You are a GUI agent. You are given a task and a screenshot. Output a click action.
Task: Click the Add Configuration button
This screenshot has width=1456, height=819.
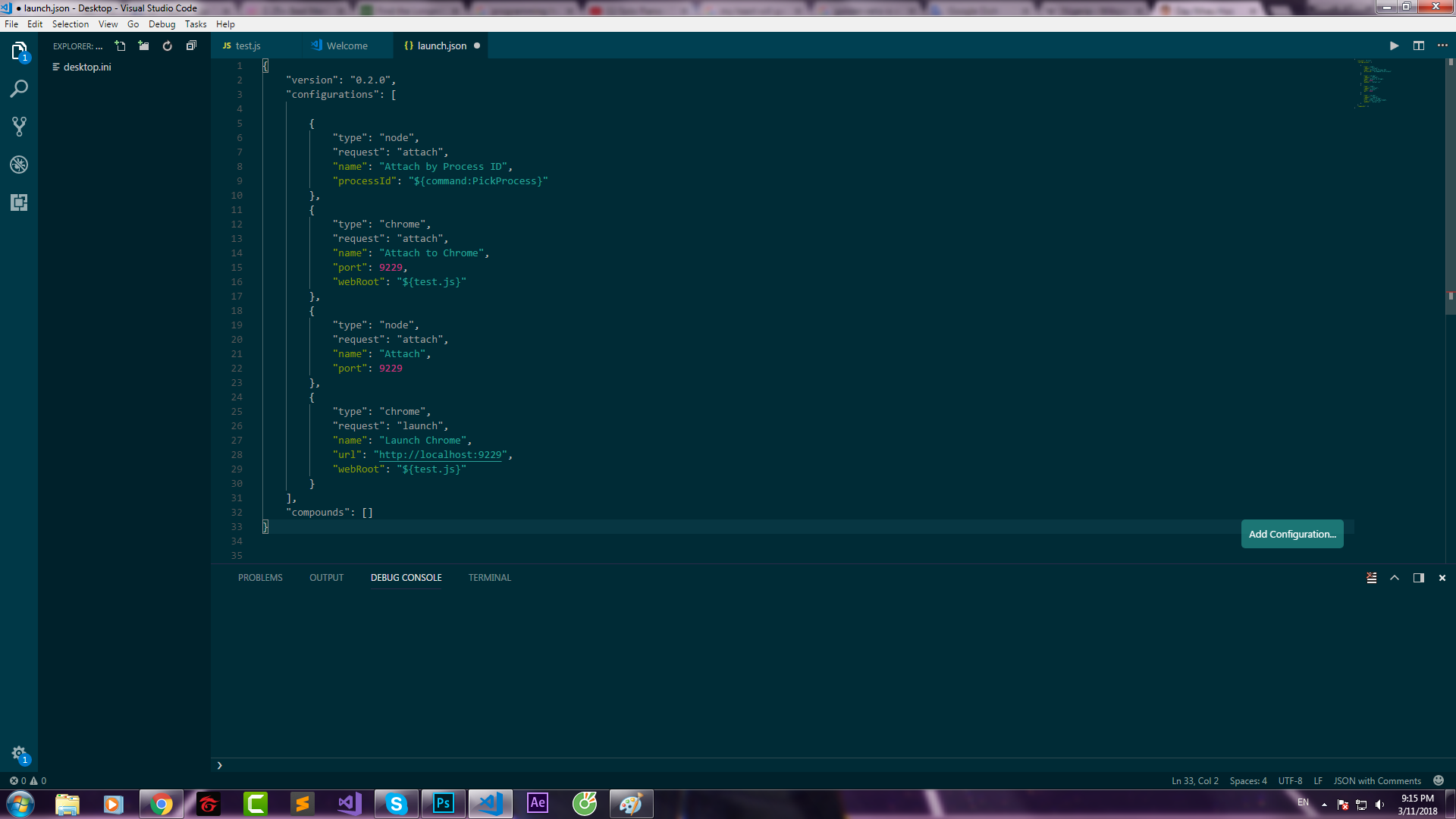[1292, 534]
